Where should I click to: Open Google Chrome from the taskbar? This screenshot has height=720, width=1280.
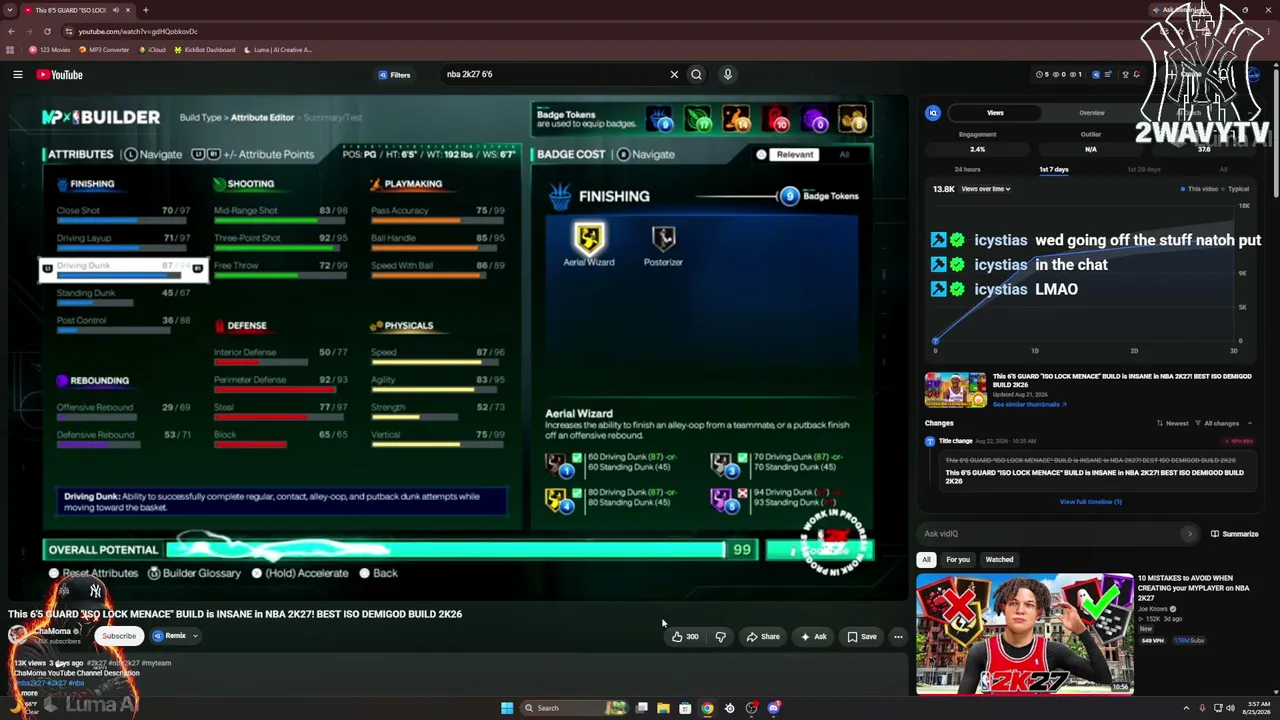click(x=707, y=708)
